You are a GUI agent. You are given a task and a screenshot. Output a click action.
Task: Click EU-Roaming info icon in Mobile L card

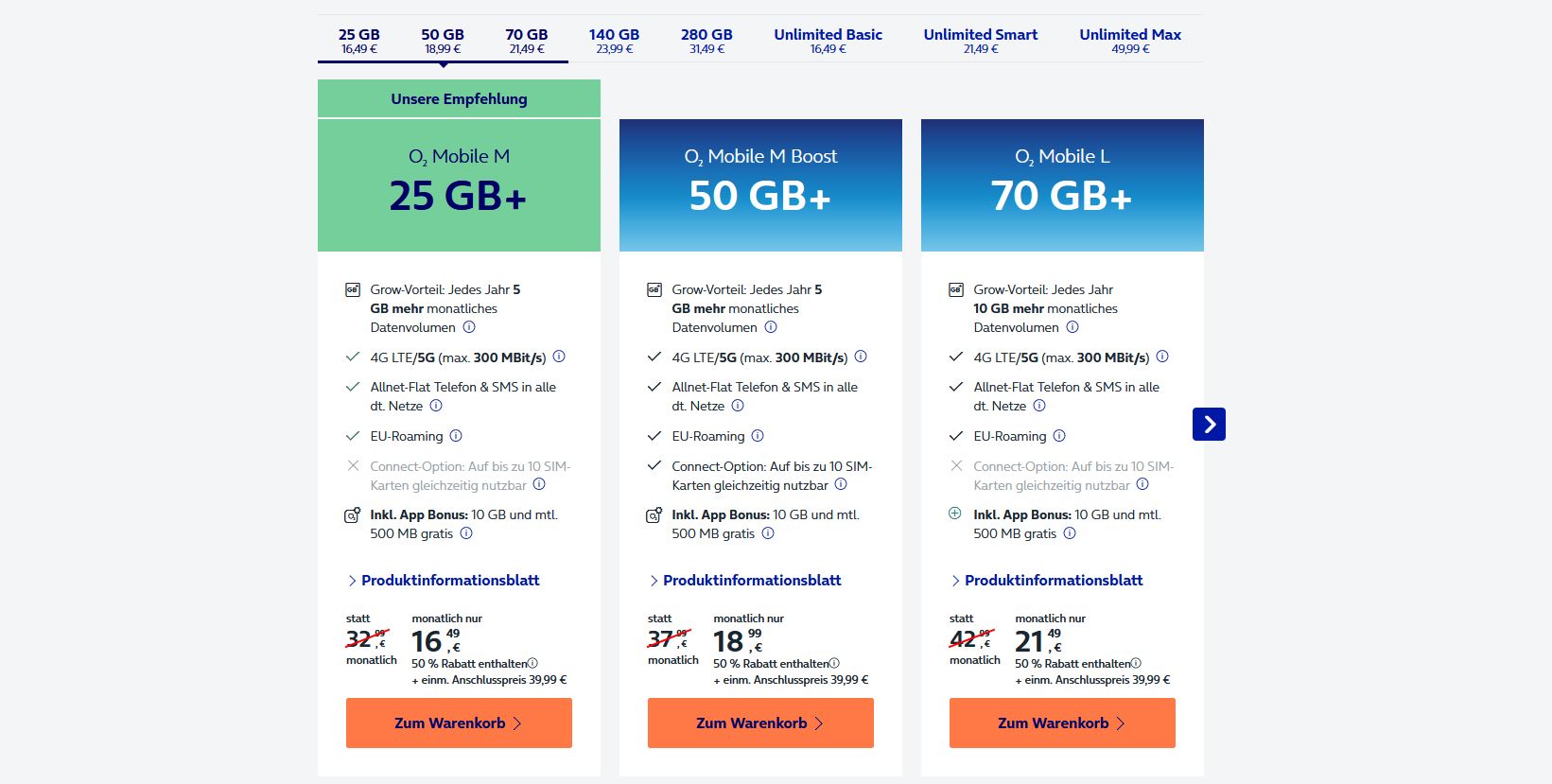[1059, 436]
